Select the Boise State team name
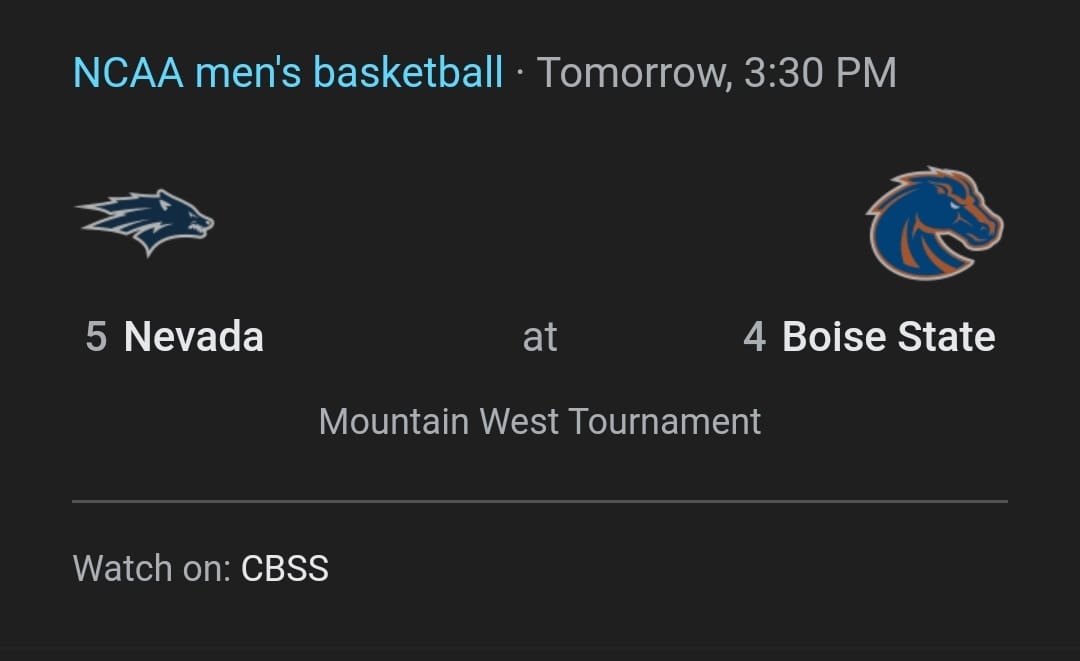This screenshot has width=1080, height=661. coord(888,337)
